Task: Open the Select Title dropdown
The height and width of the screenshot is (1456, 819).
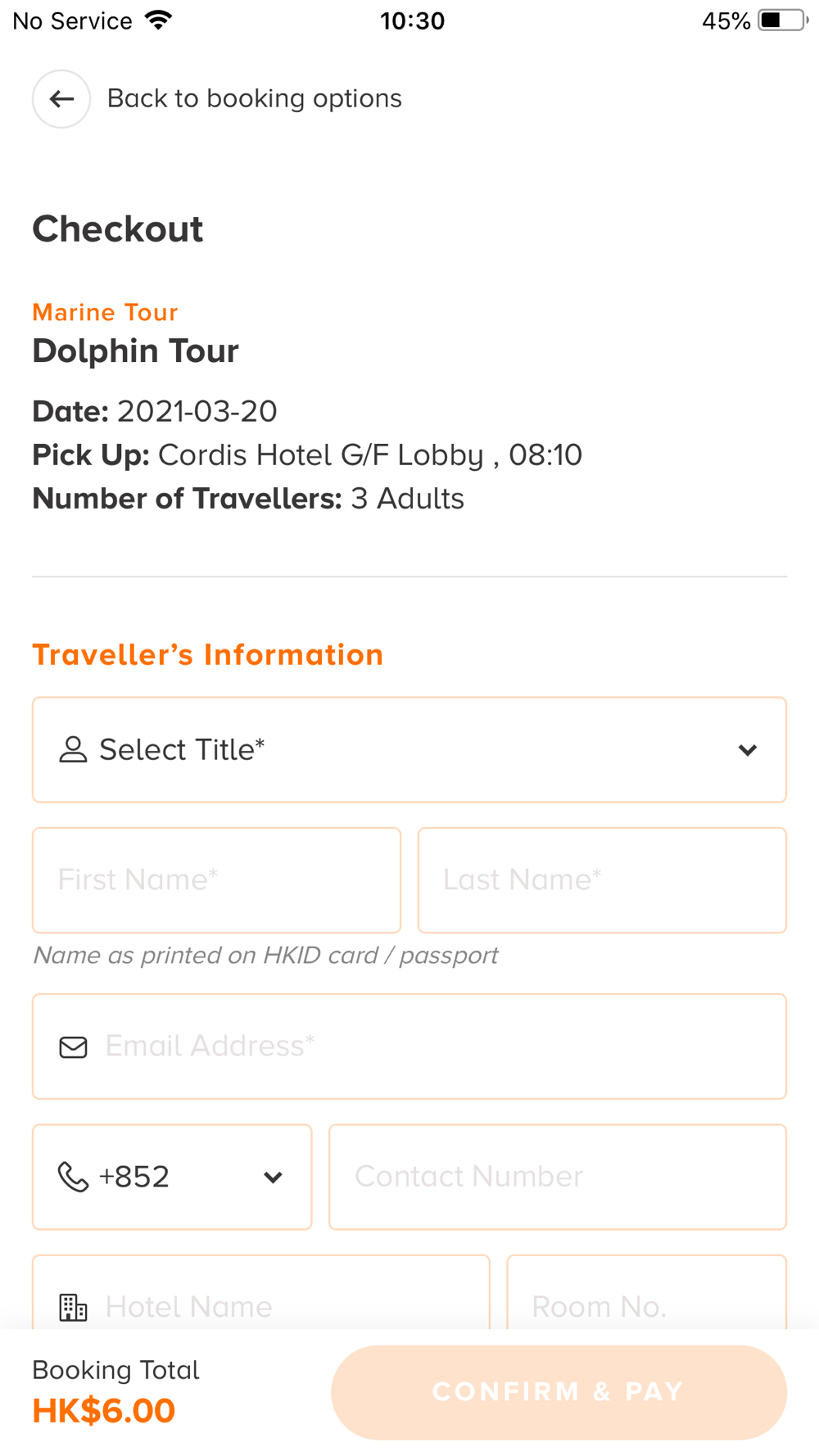Action: (x=409, y=749)
